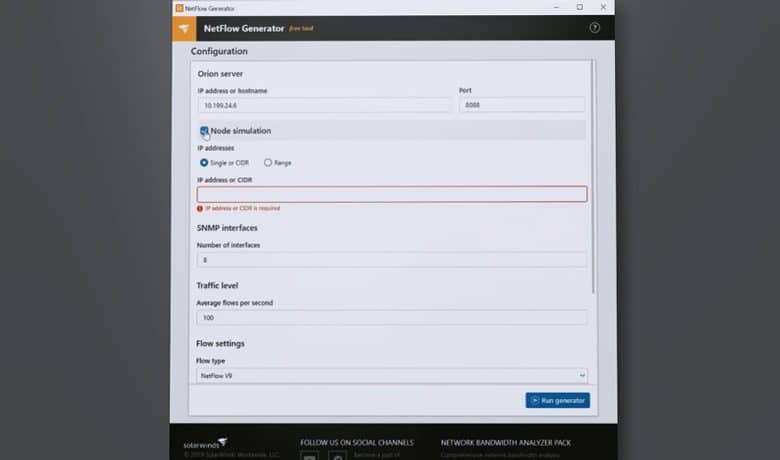The height and width of the screenshot is (460, 780).
Task: Uncheck the Node simulation checkbox
Action: point(204,131)
